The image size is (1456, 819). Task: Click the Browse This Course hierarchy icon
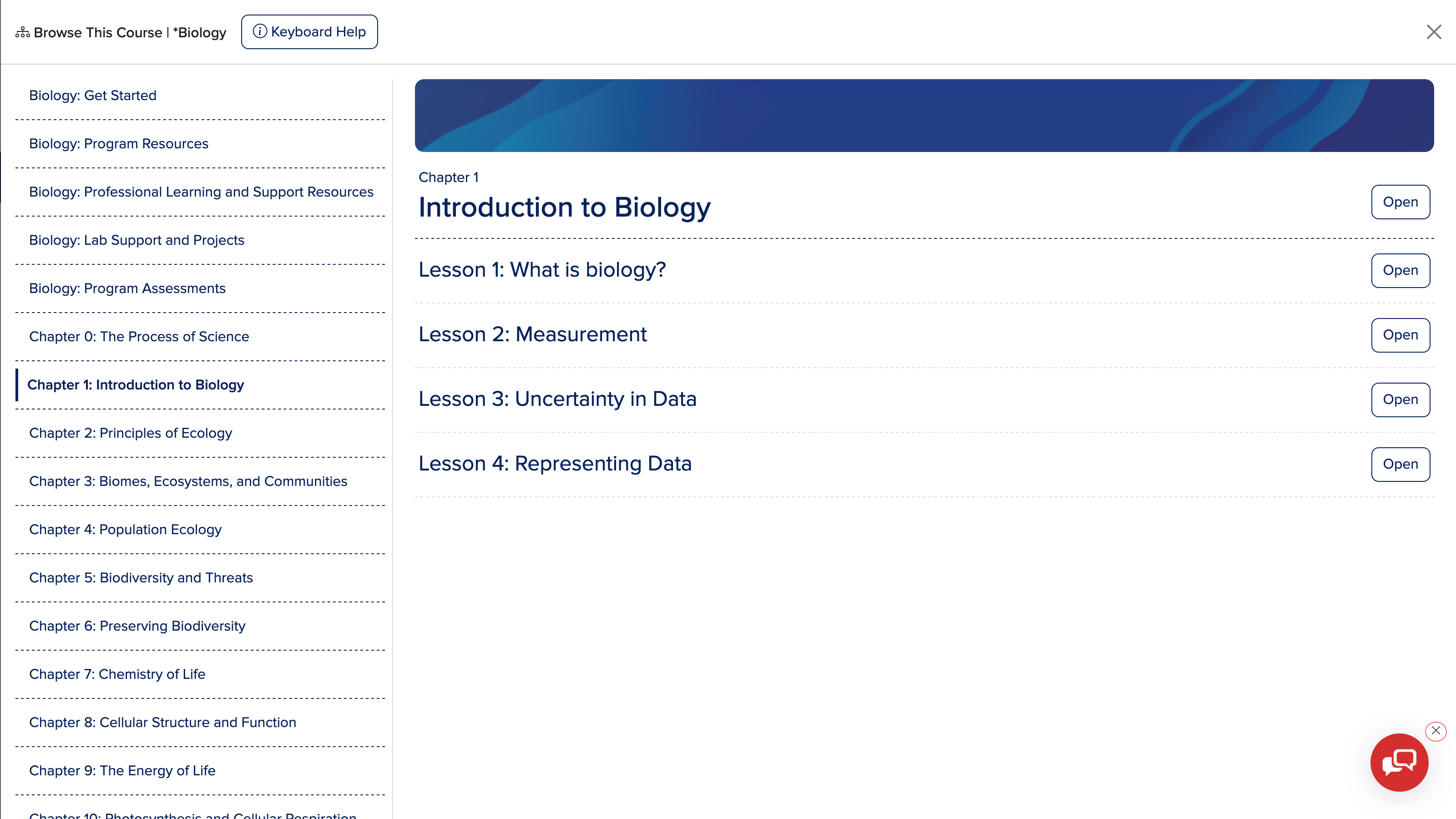[23, 32]
